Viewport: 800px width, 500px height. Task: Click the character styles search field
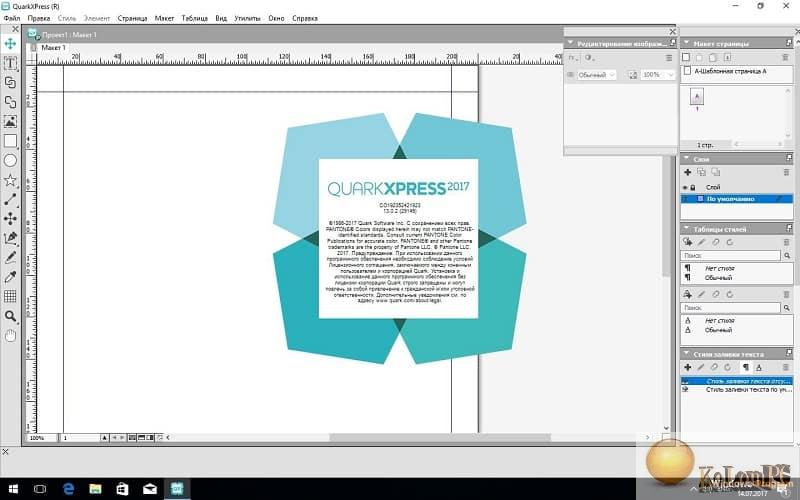pyautogui.click(x=731, y=308)
